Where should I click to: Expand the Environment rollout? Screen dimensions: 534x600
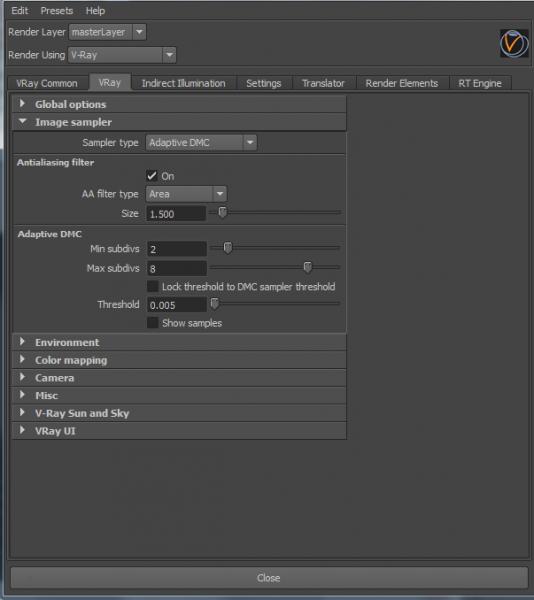coord(179,342)
